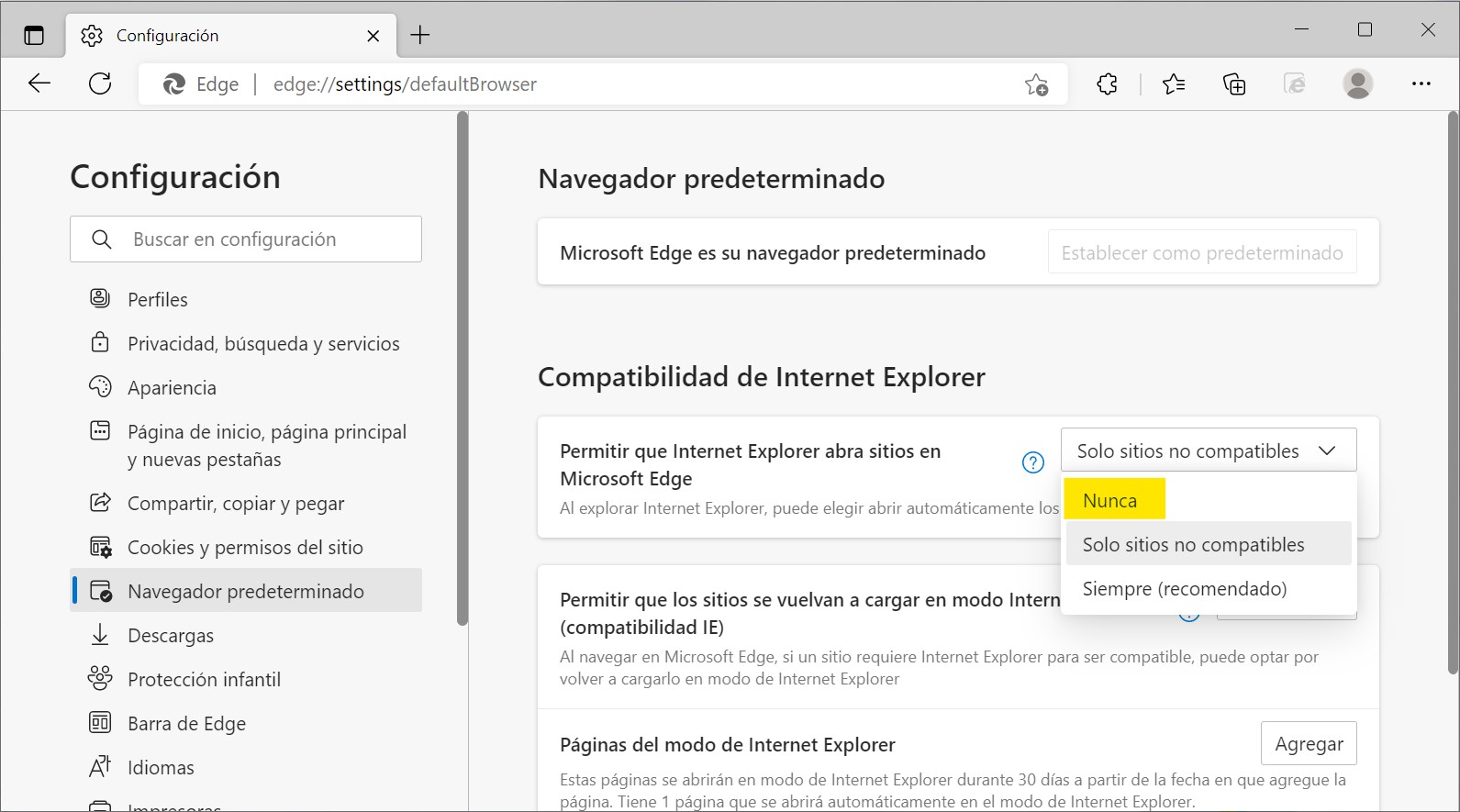Open Perfiles settings section

click(x=246, y=300)
